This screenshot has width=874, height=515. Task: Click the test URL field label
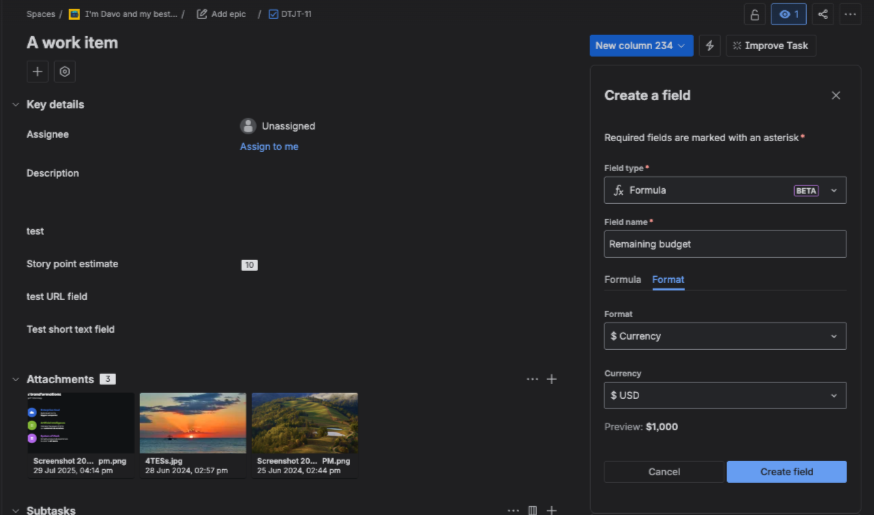tap(57, 297)
